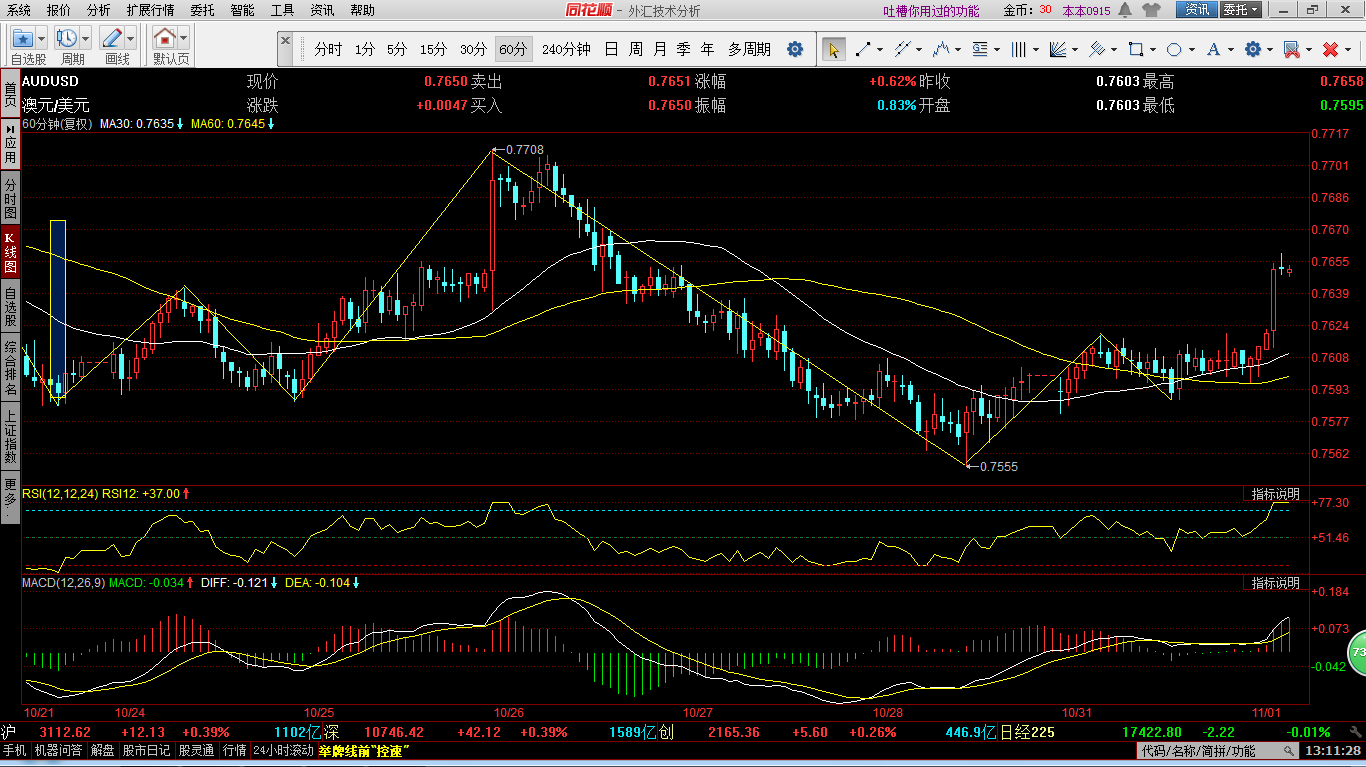
Task: Select the 60分 period
Action: click(513, 49)
